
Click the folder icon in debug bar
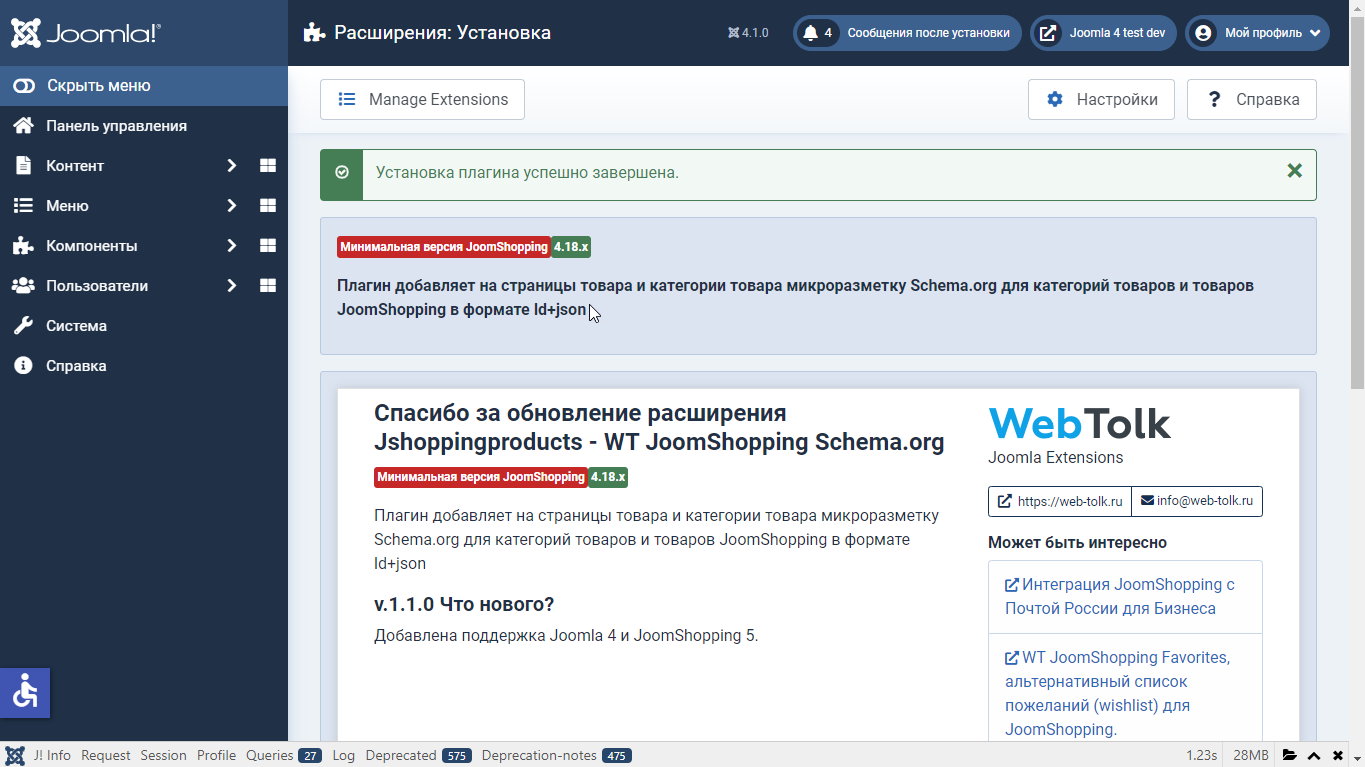pyautogui.click(x=1290, y=755)
